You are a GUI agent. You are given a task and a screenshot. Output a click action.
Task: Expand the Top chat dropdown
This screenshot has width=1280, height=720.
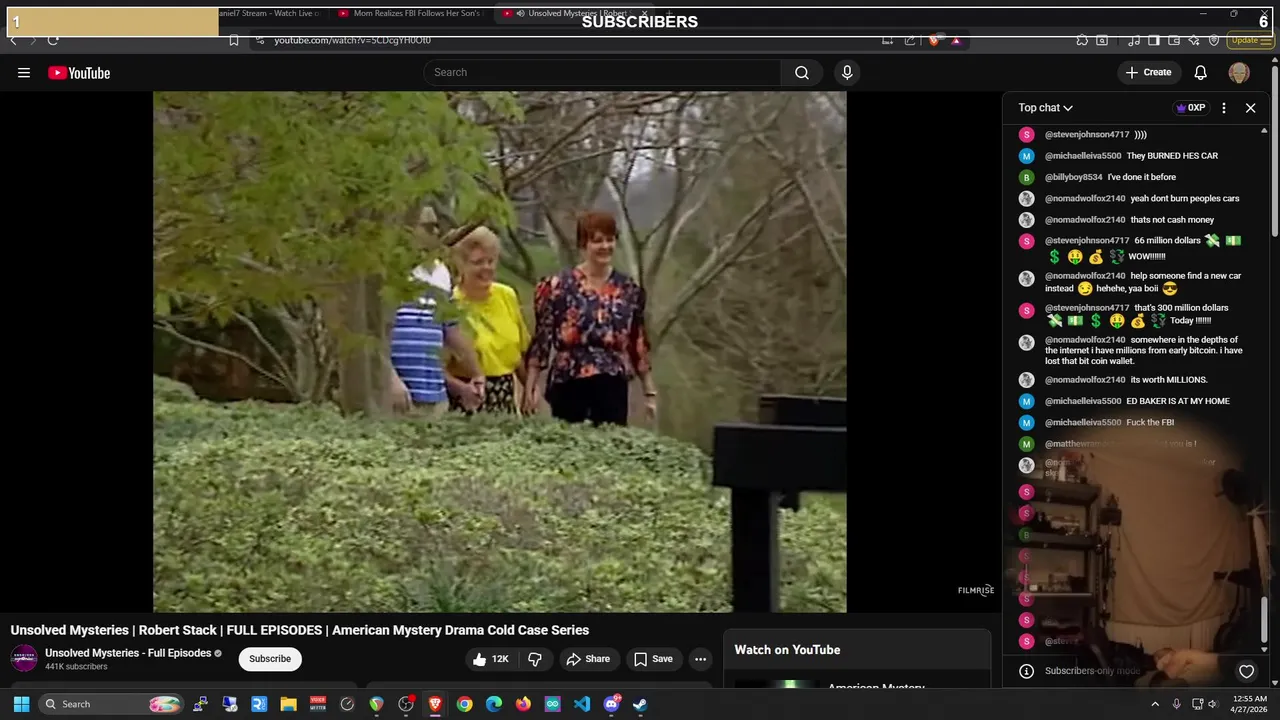(1045, 108)
